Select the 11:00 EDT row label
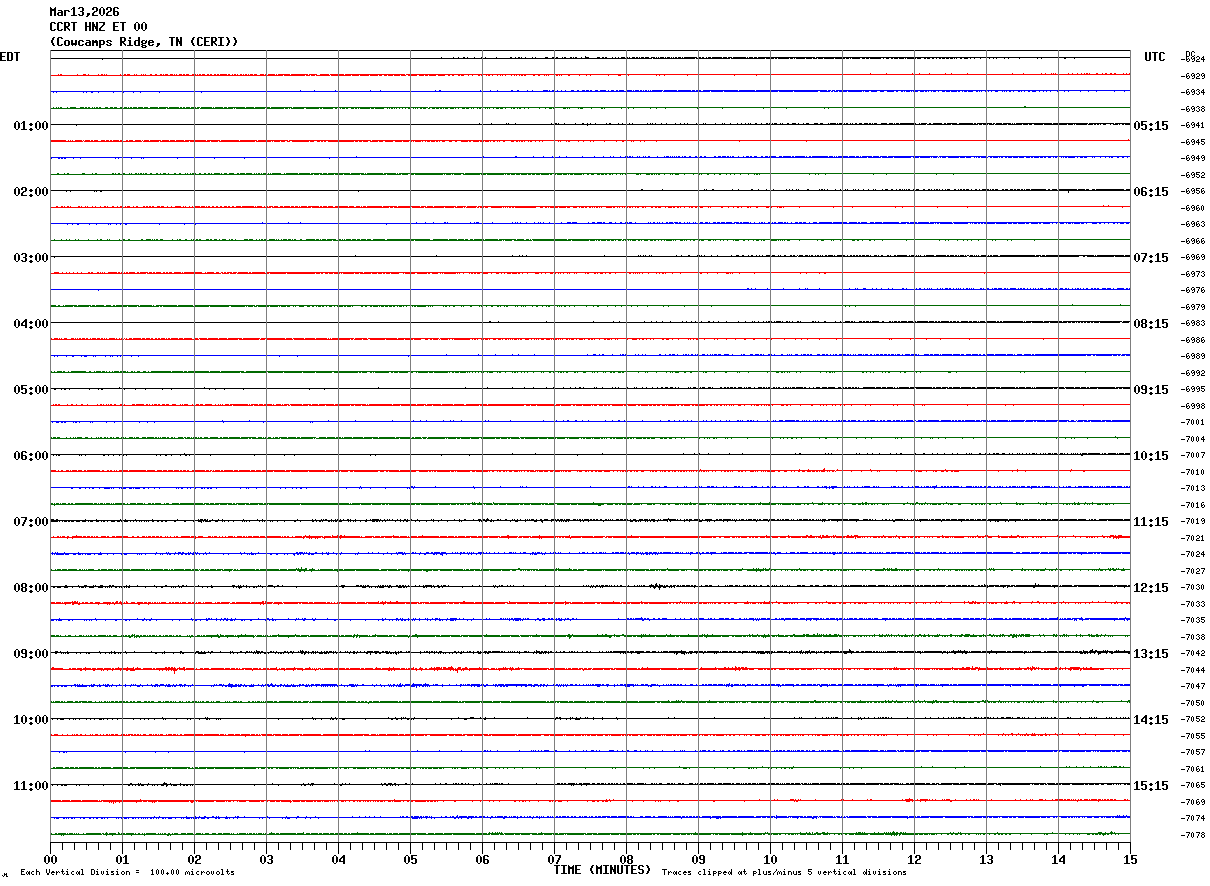Screen dimensions: 1210x886 click(31, 786)
